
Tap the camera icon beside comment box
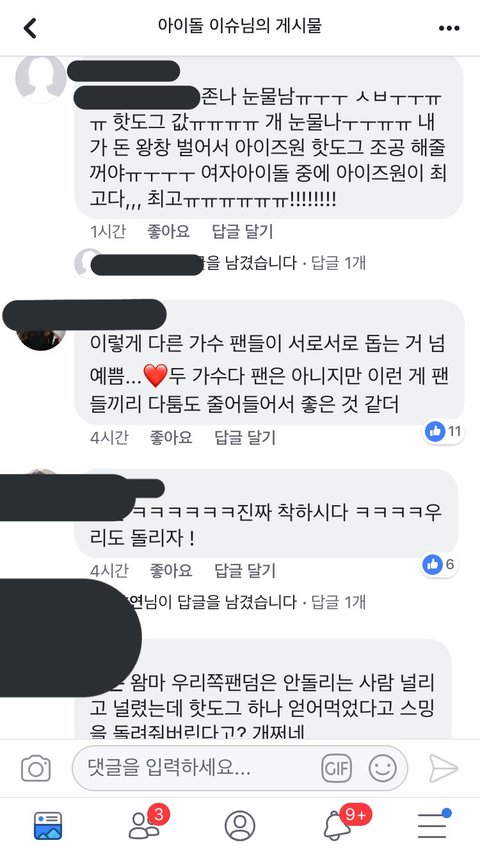point(36,768)
